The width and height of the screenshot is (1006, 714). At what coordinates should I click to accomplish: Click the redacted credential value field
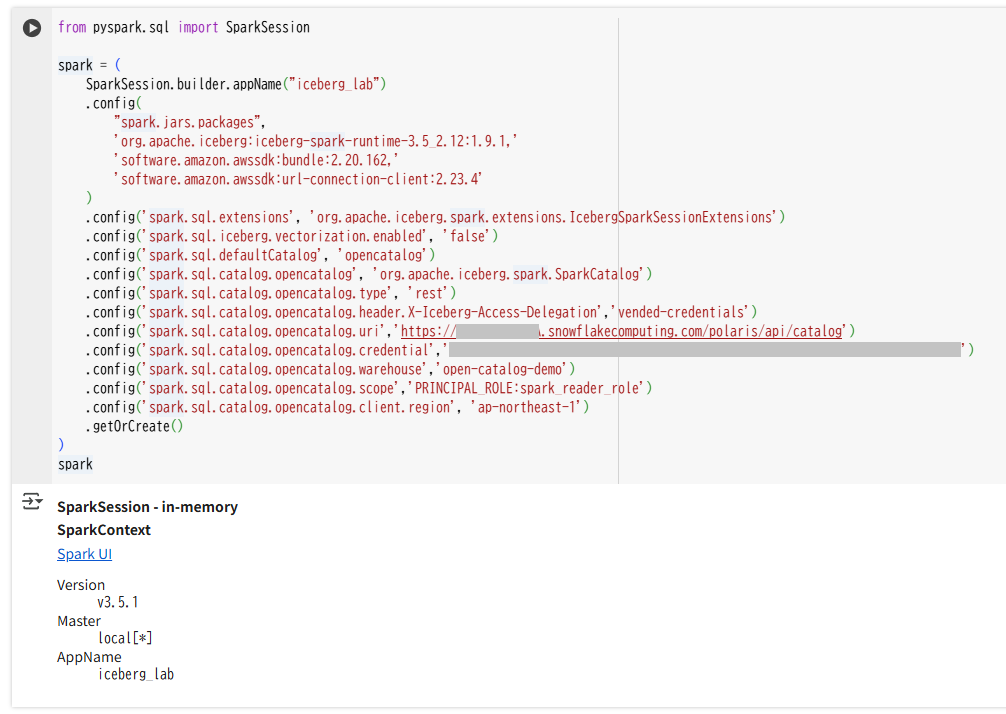point(704,350)
